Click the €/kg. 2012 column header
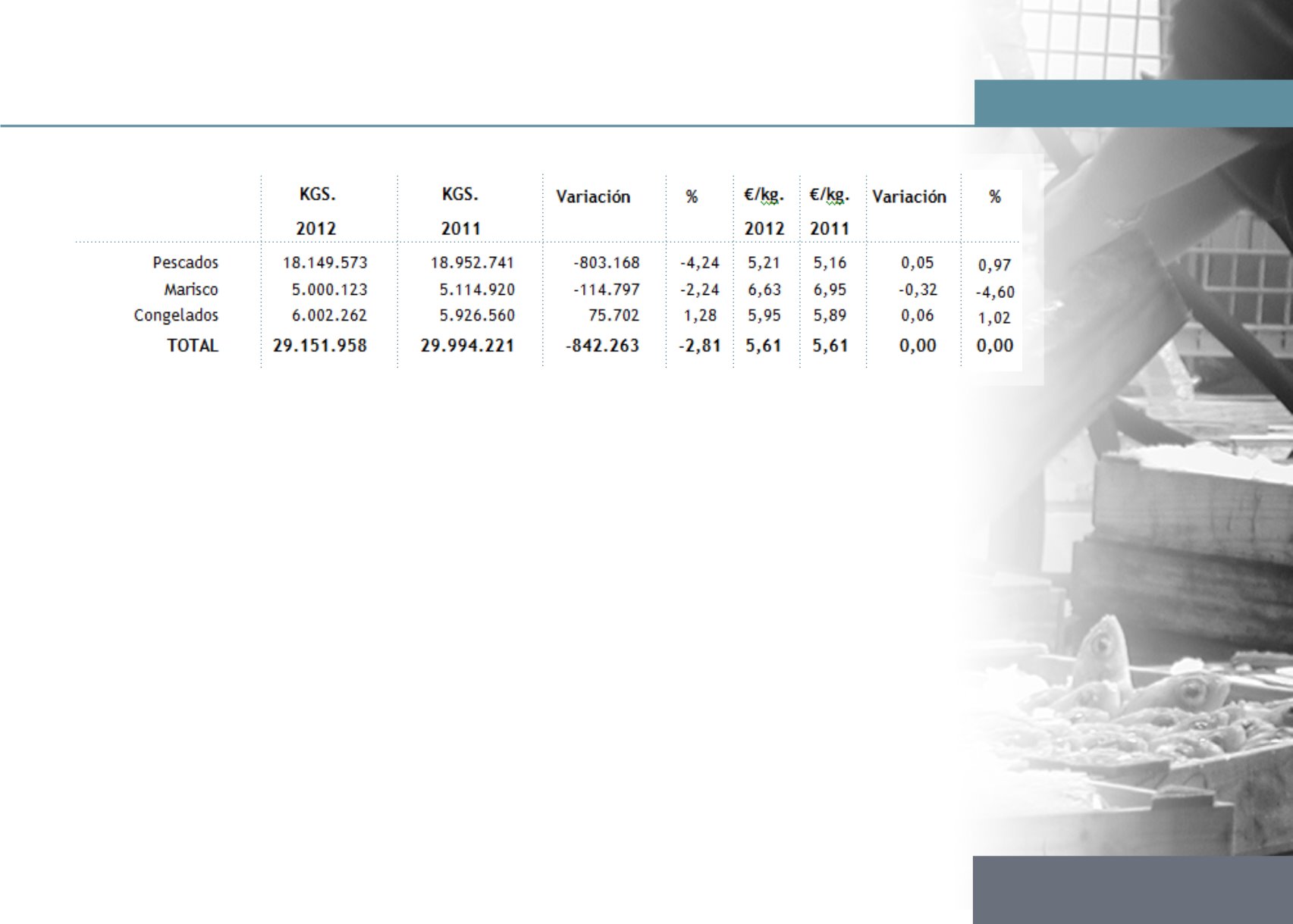Image resolution: width=1293 pixels, height=924 pixels. click(764, 211)
